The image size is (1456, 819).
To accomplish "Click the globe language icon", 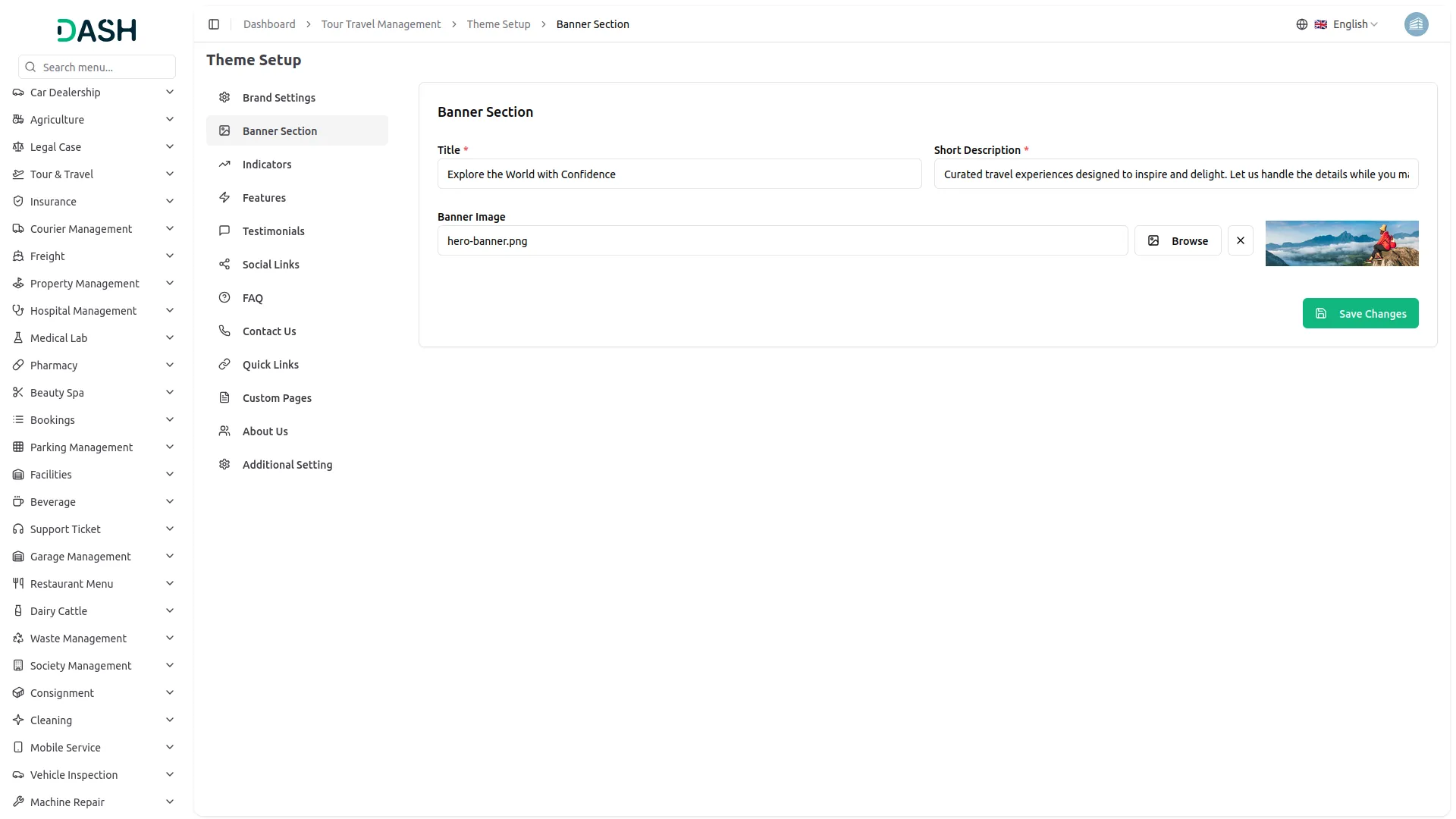I will coord(1301,24).
